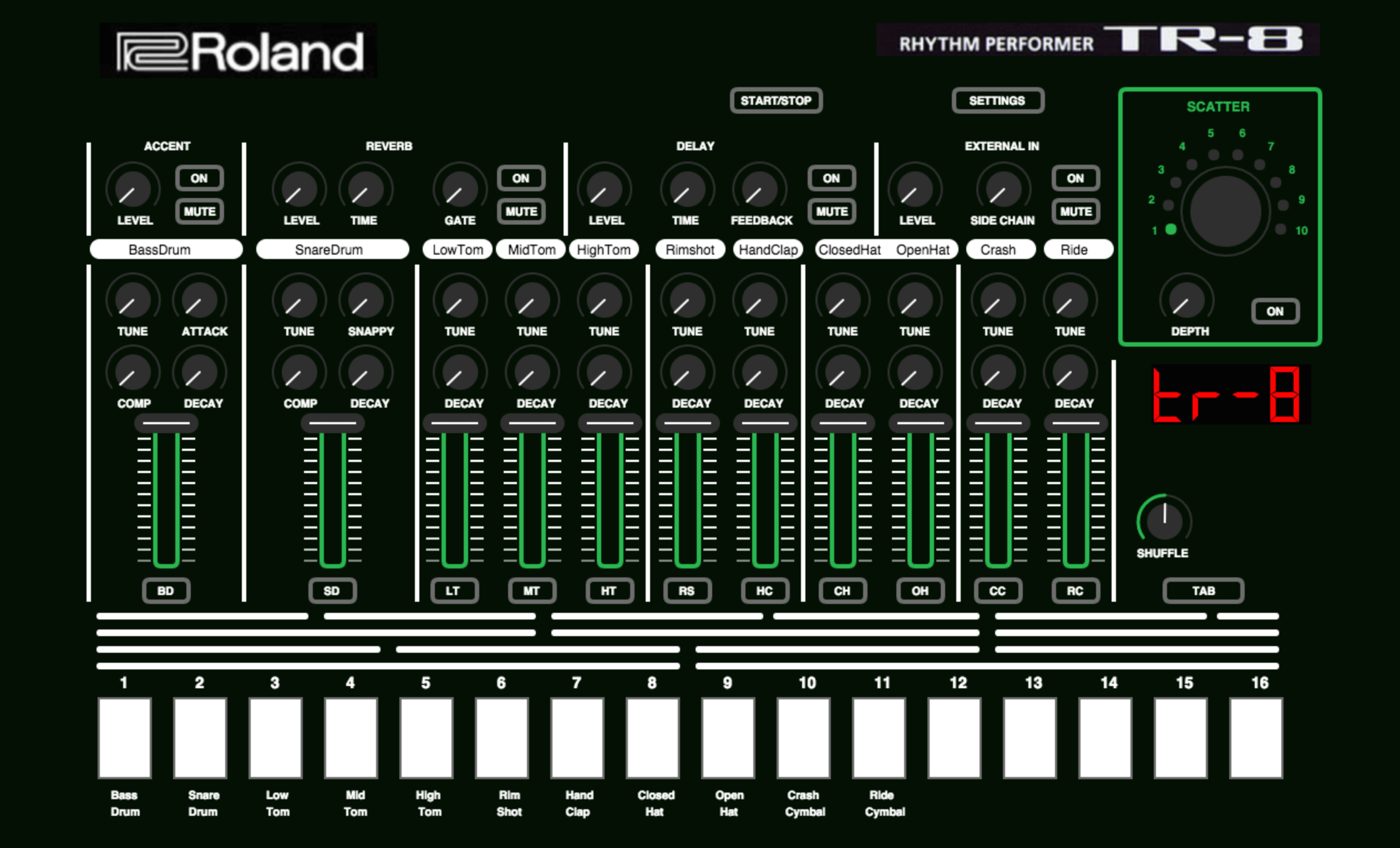Click the Crash TUNE knob
The width and height of the screenshot is (1400, 848).
pyautogui.click(x=998, y=300)
